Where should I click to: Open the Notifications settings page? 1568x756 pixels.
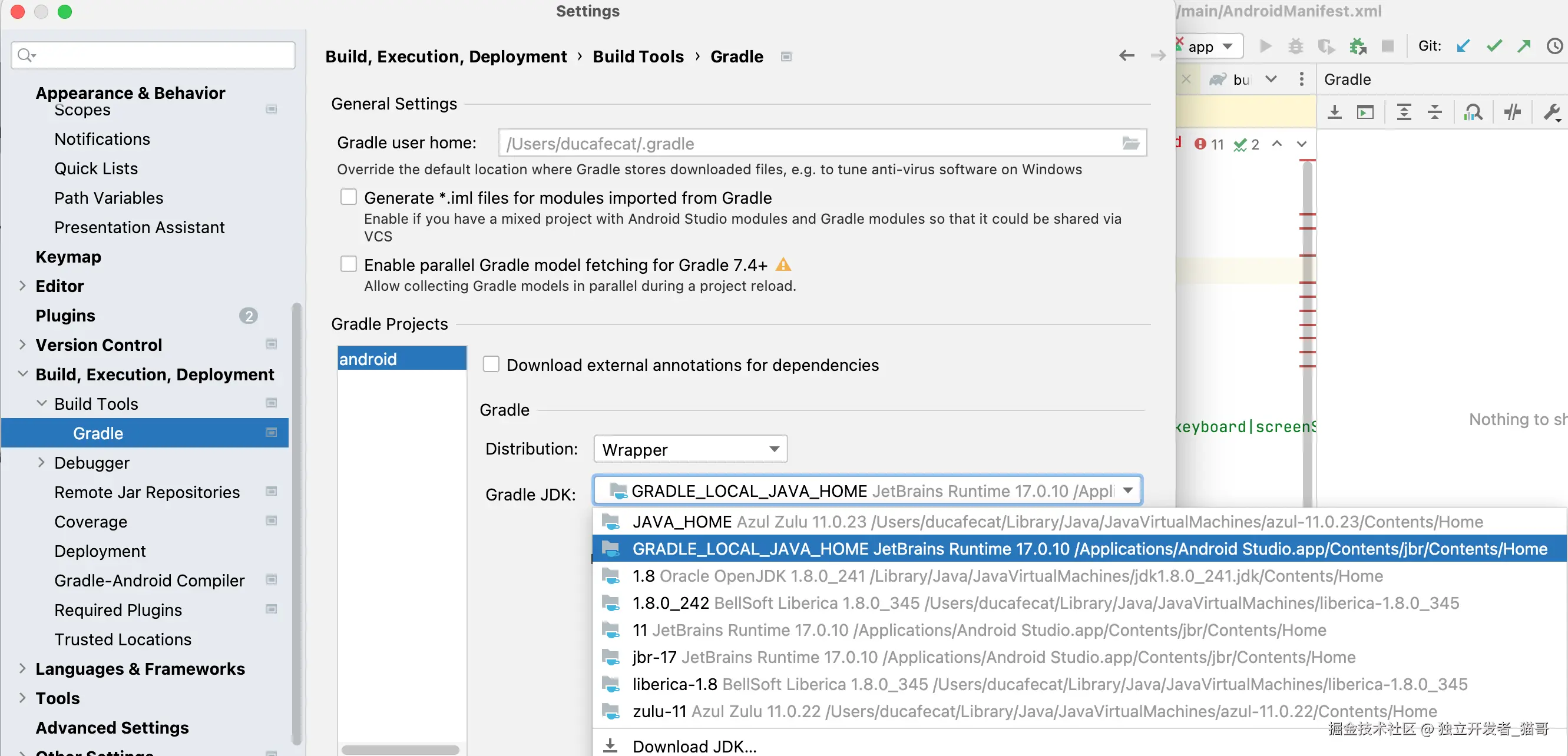[x=102, y=139]
